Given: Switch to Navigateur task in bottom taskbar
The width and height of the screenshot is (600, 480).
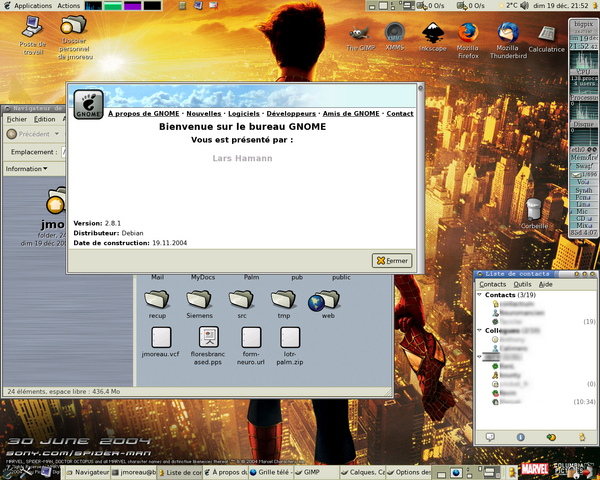Looking at the screenshot, I should [88, 473].
